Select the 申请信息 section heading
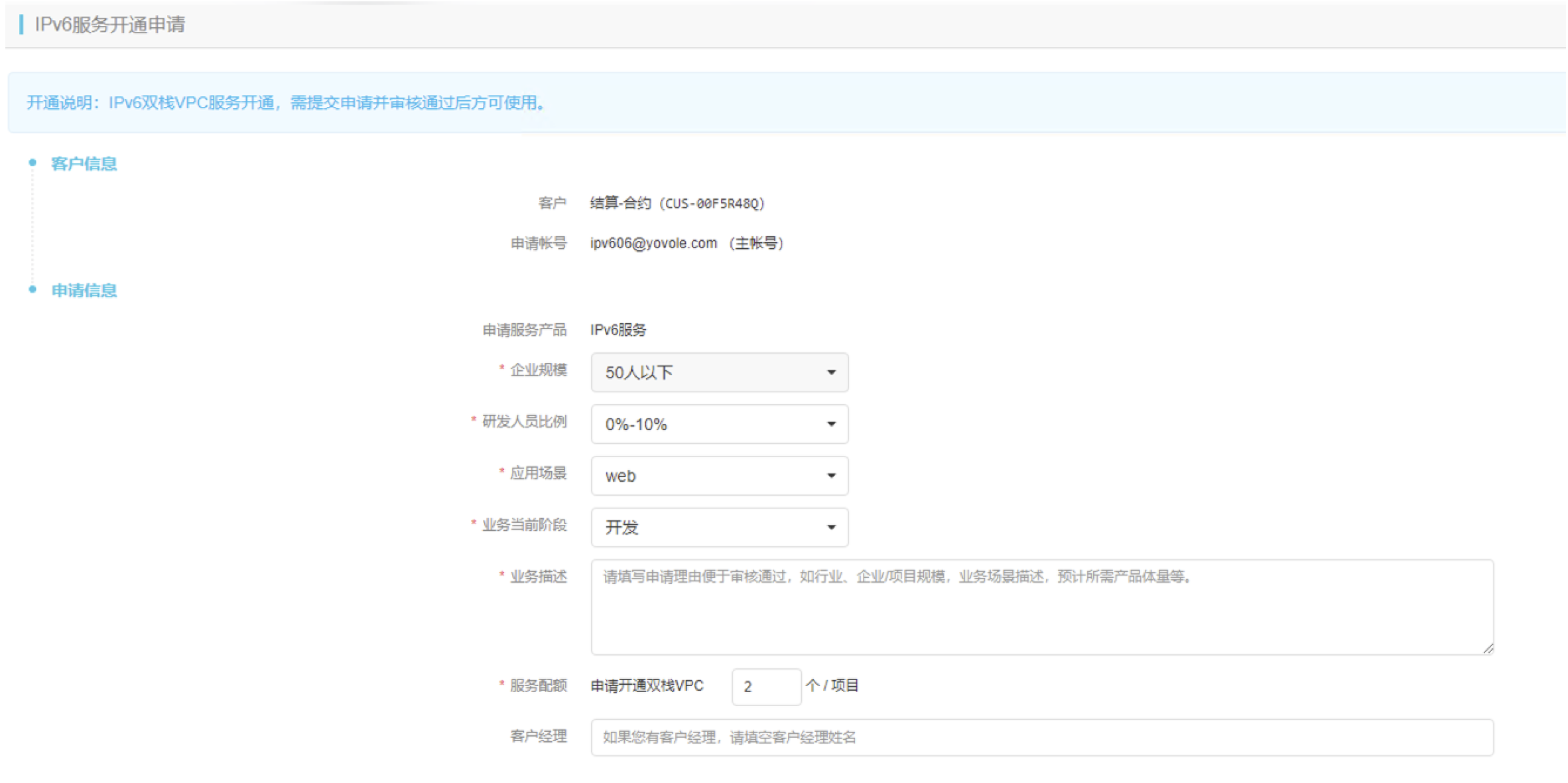Image resolution: width=1568 pixels, height=783 pixels. (84, 291)
